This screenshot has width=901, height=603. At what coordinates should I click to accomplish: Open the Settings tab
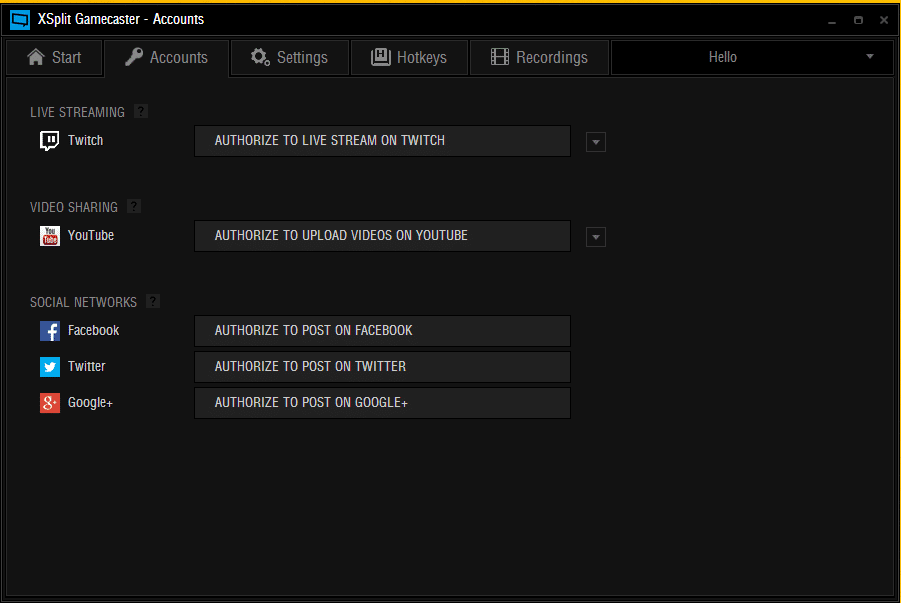(x=290, y=57)
